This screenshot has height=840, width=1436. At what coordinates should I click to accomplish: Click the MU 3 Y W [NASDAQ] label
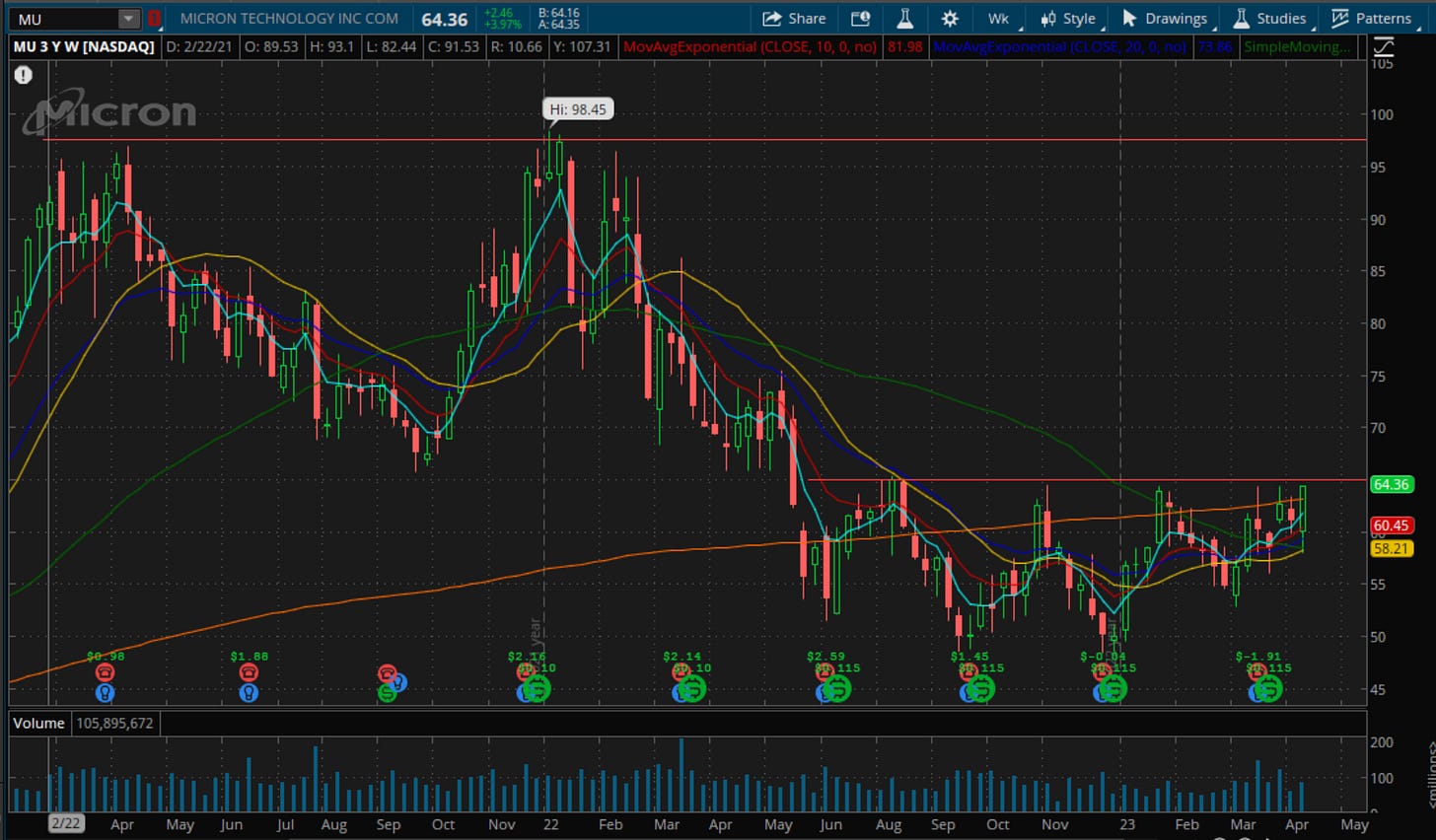[84, 46]
